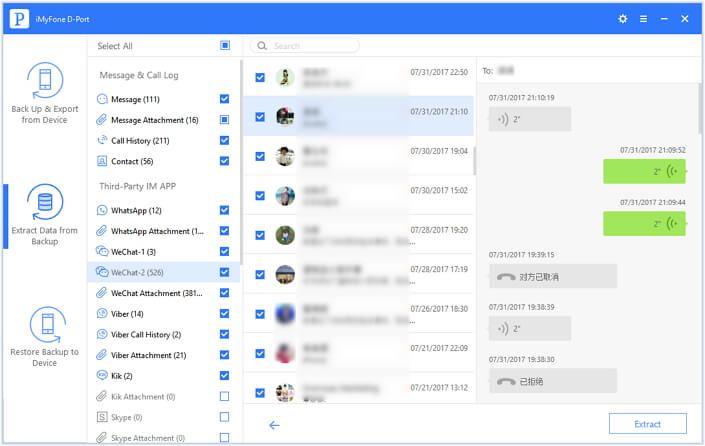
Task: Click avatar of 07/21/2017 13:12 conversation
Action: point(285,392)
